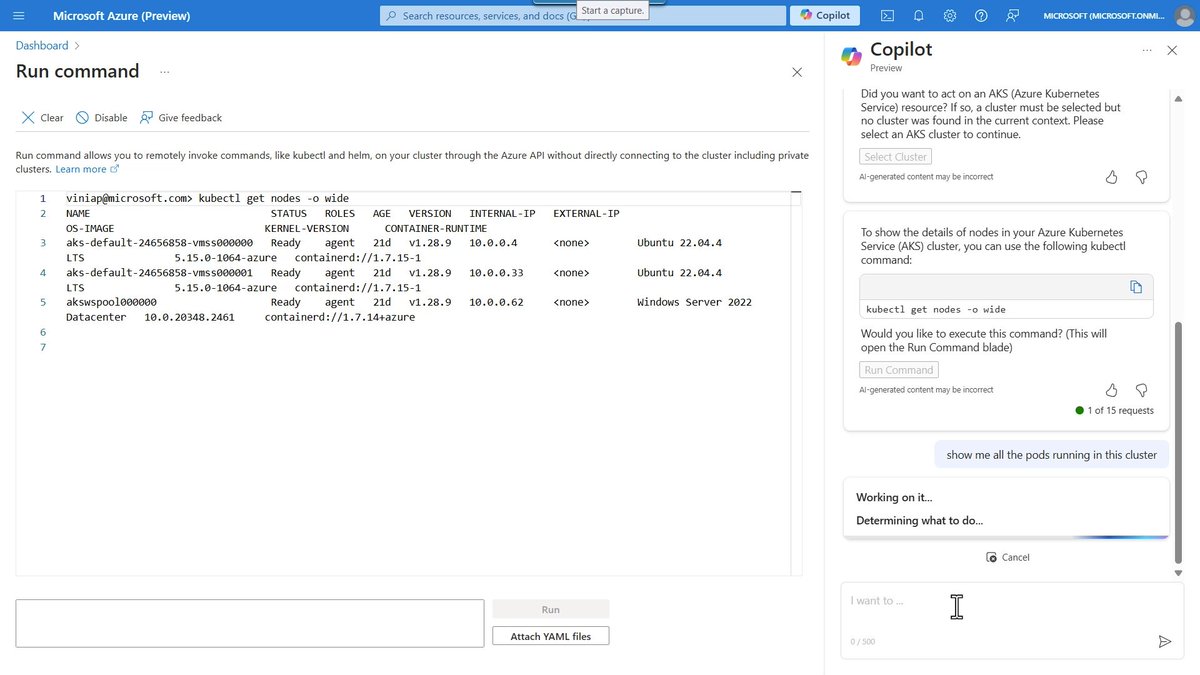Open Copilot from the search bar
The image size is (1200, 675).
click(x=823, y=15)
